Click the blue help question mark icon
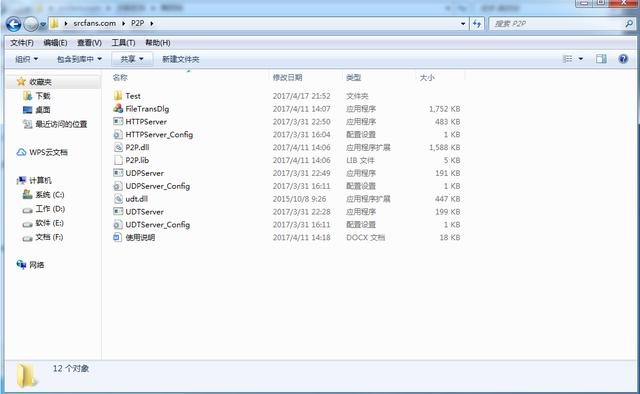This screenshot has height=394, width=640. (623, 59)
